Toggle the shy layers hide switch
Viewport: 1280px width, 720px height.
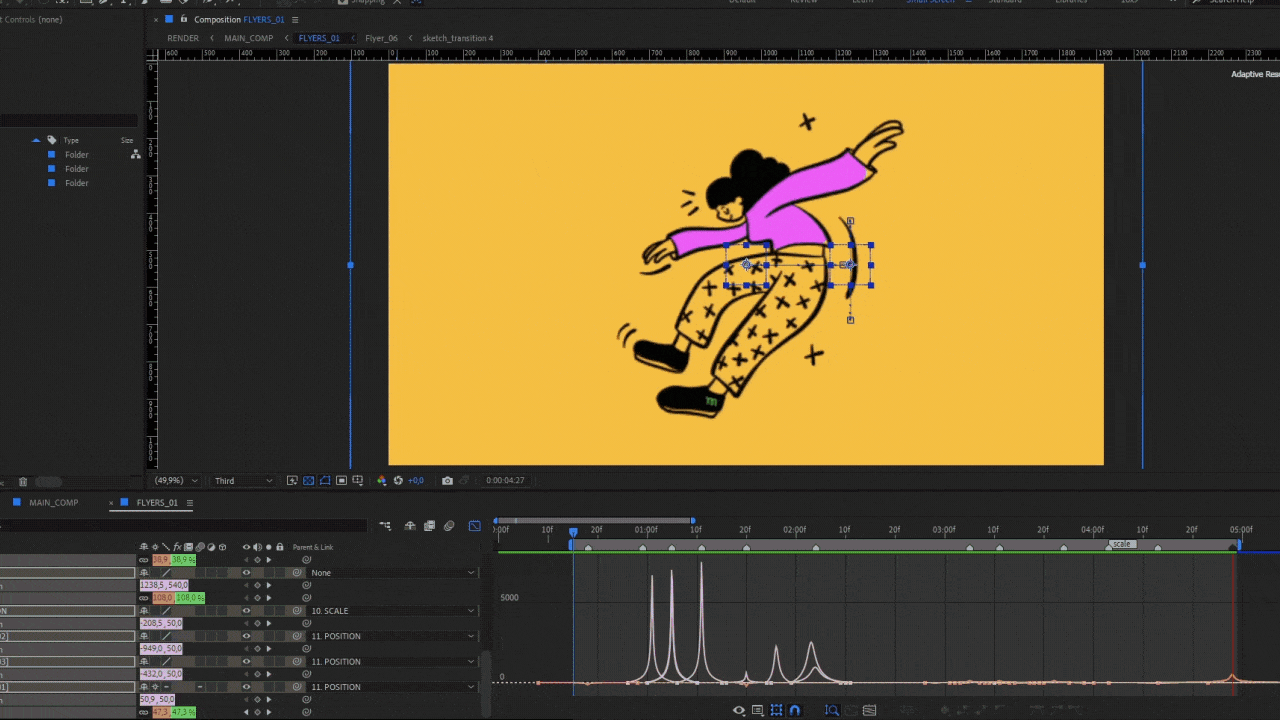pyautogui.click(x=410, y=526)
